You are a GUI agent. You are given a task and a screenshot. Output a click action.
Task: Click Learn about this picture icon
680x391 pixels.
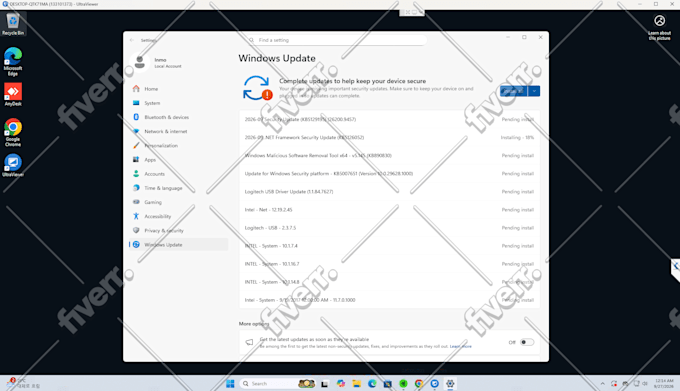coord(660,27)
